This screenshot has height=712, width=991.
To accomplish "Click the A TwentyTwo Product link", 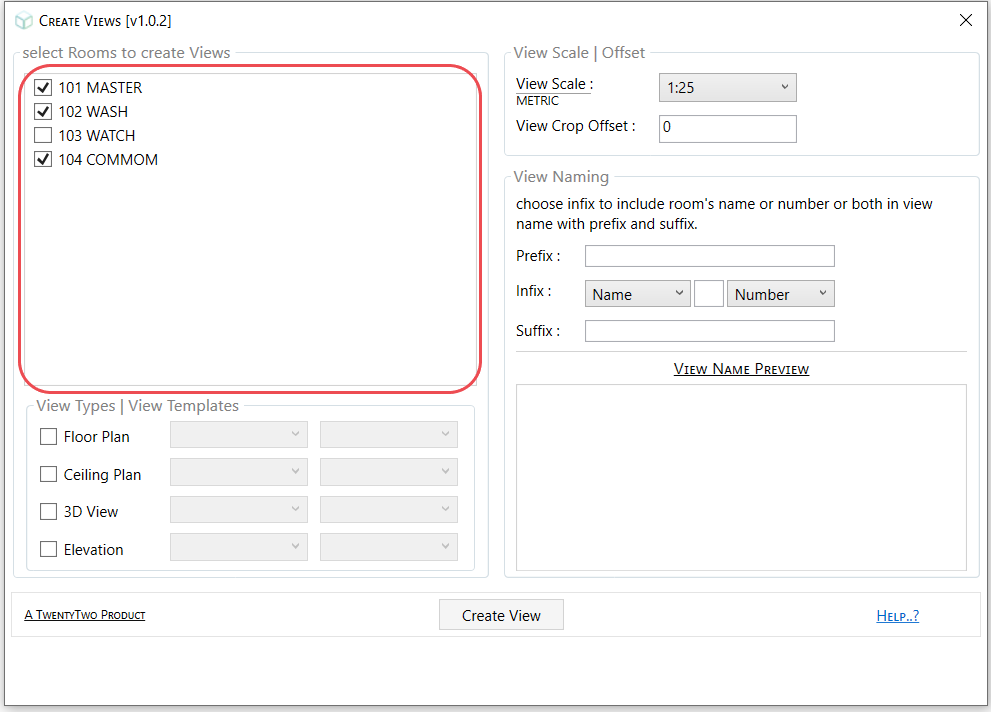I will point(85,615).
